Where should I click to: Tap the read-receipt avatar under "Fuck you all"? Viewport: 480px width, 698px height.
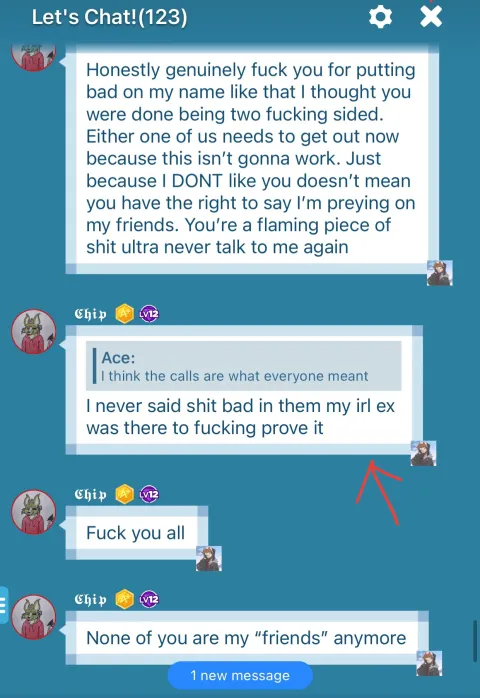pyautogui.click(x=209, y=558)
